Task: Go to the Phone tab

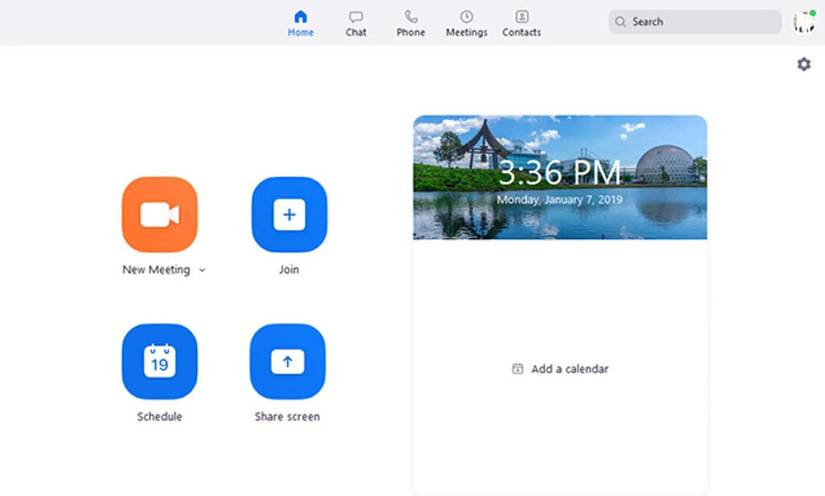Action: (x=410, y=23)
